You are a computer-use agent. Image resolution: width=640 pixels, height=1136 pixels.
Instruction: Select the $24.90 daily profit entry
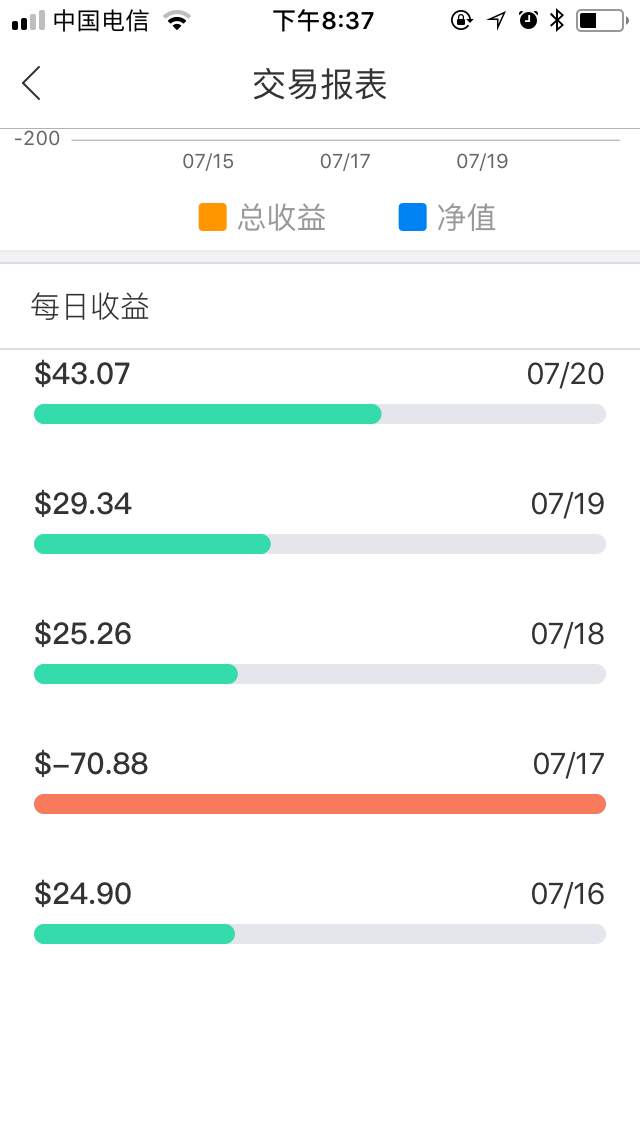[x=83, y=894]
